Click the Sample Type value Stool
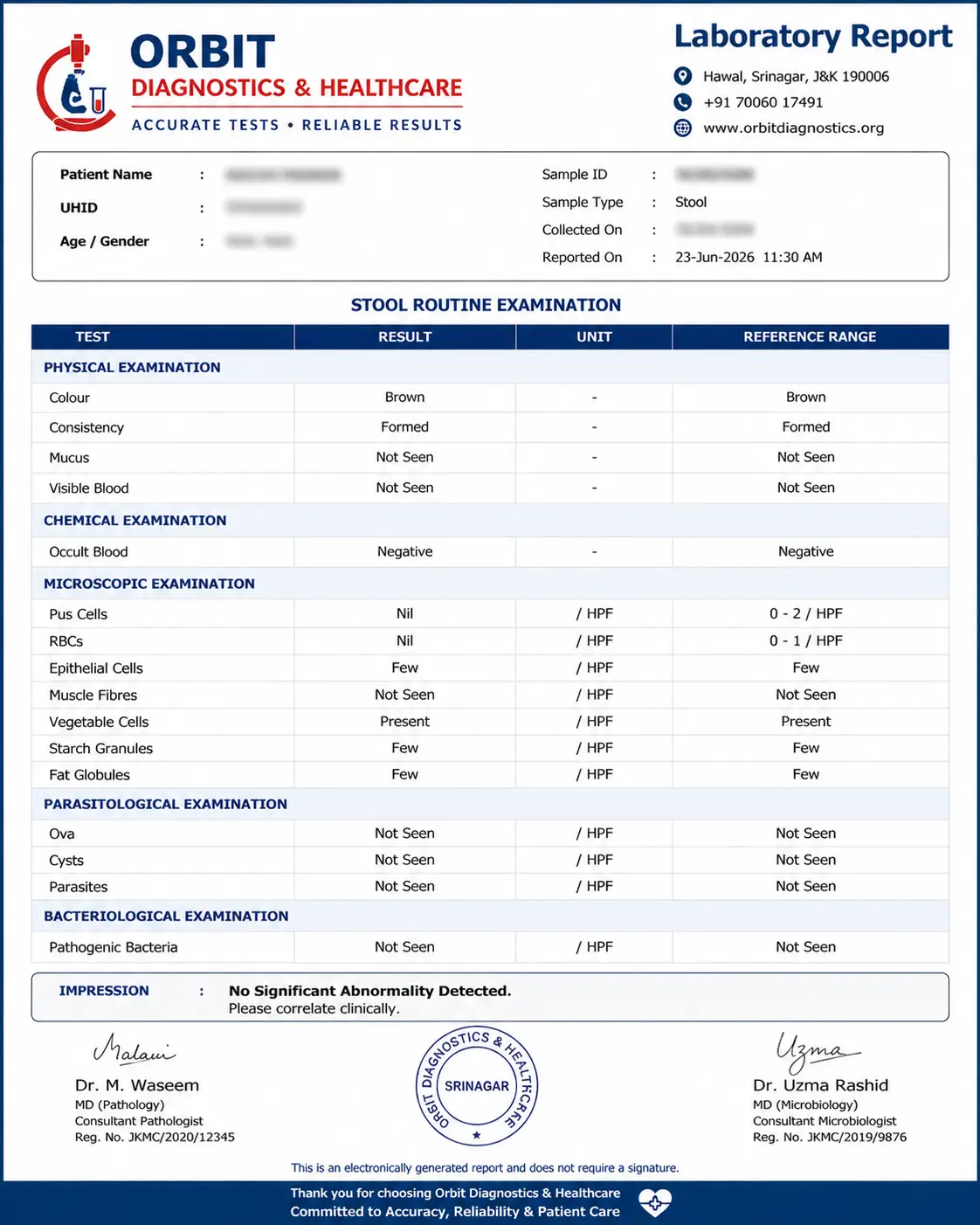980x1225 pixels. tap(690, 202)
